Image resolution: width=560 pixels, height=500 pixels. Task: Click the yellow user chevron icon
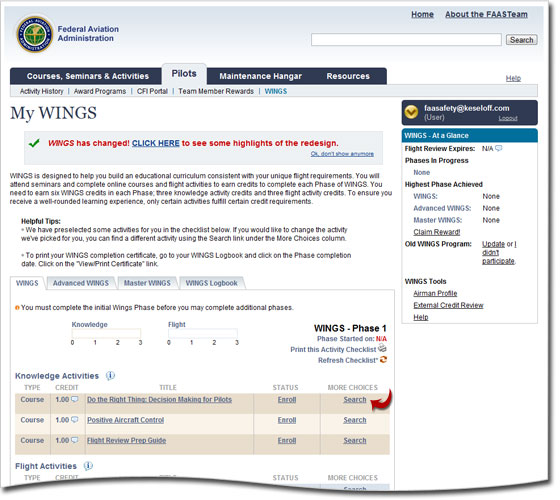[411, 112]
